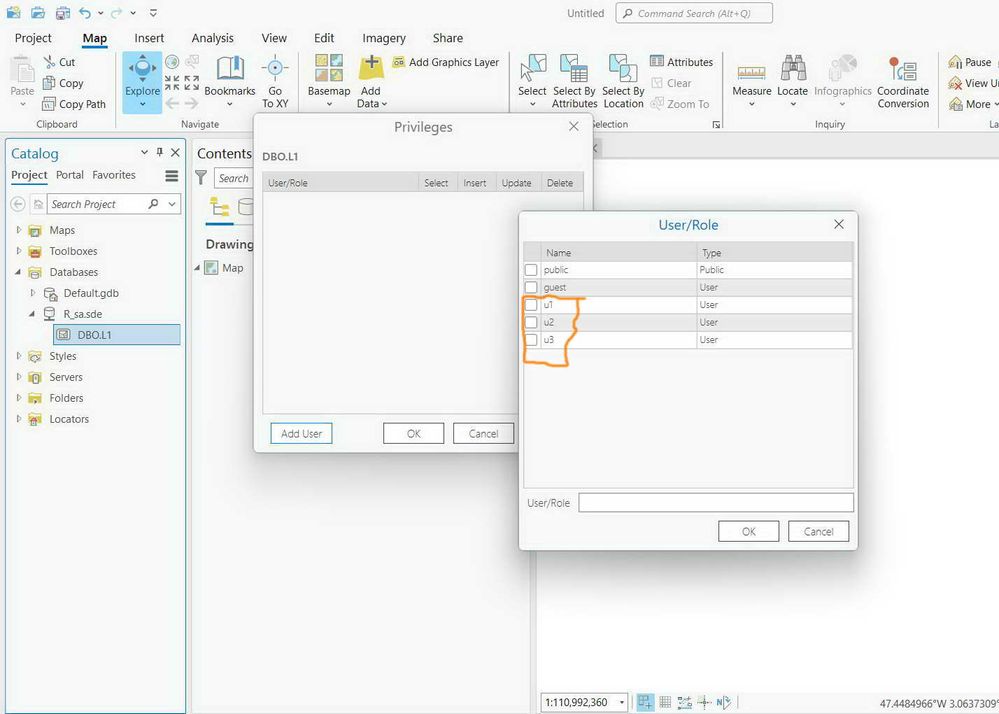999x714 pixels.
Task: Open the Favorites tab in Catalog
Action: (x=114, y=175)
